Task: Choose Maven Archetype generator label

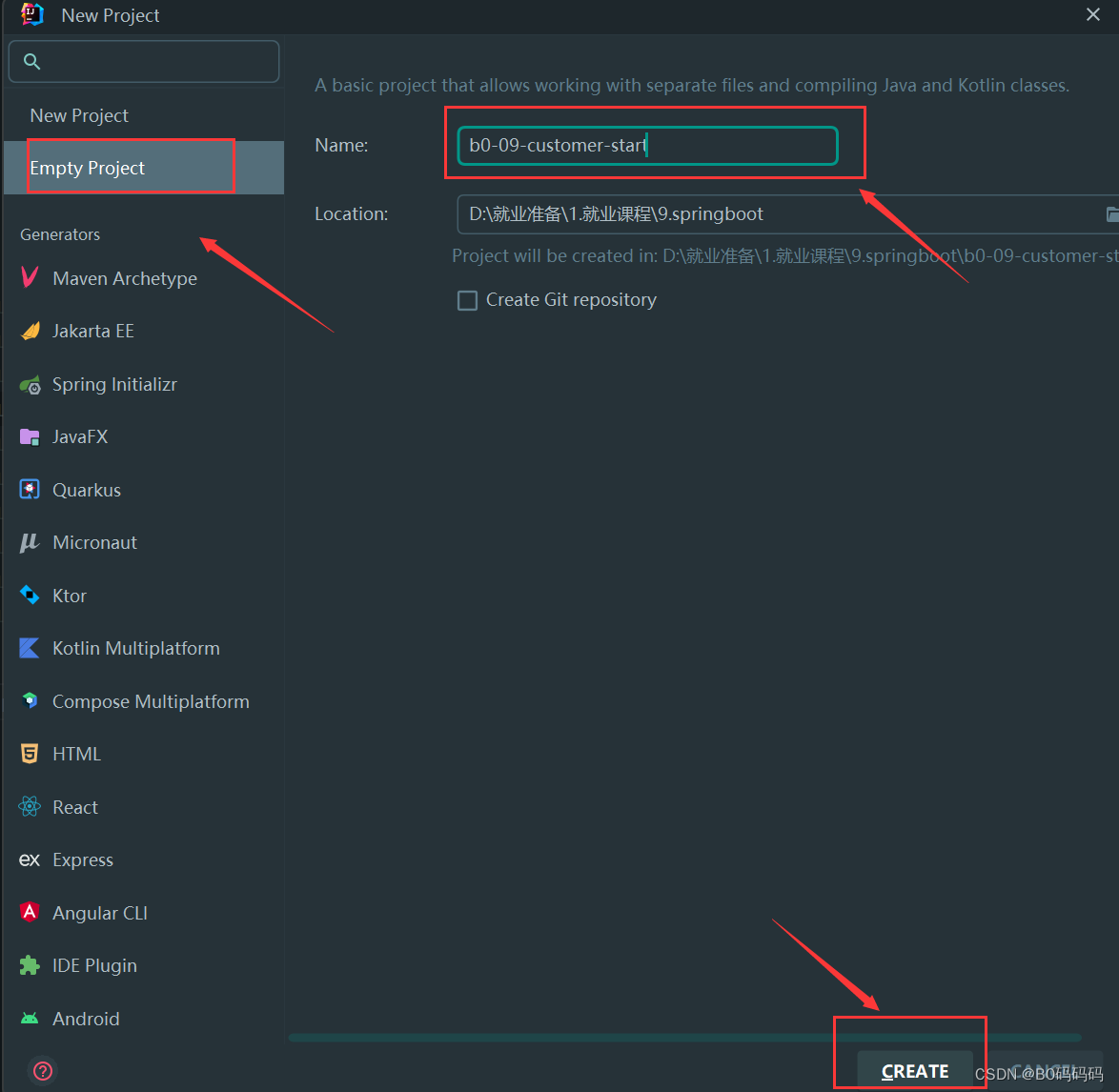Action: click(125, 278)
